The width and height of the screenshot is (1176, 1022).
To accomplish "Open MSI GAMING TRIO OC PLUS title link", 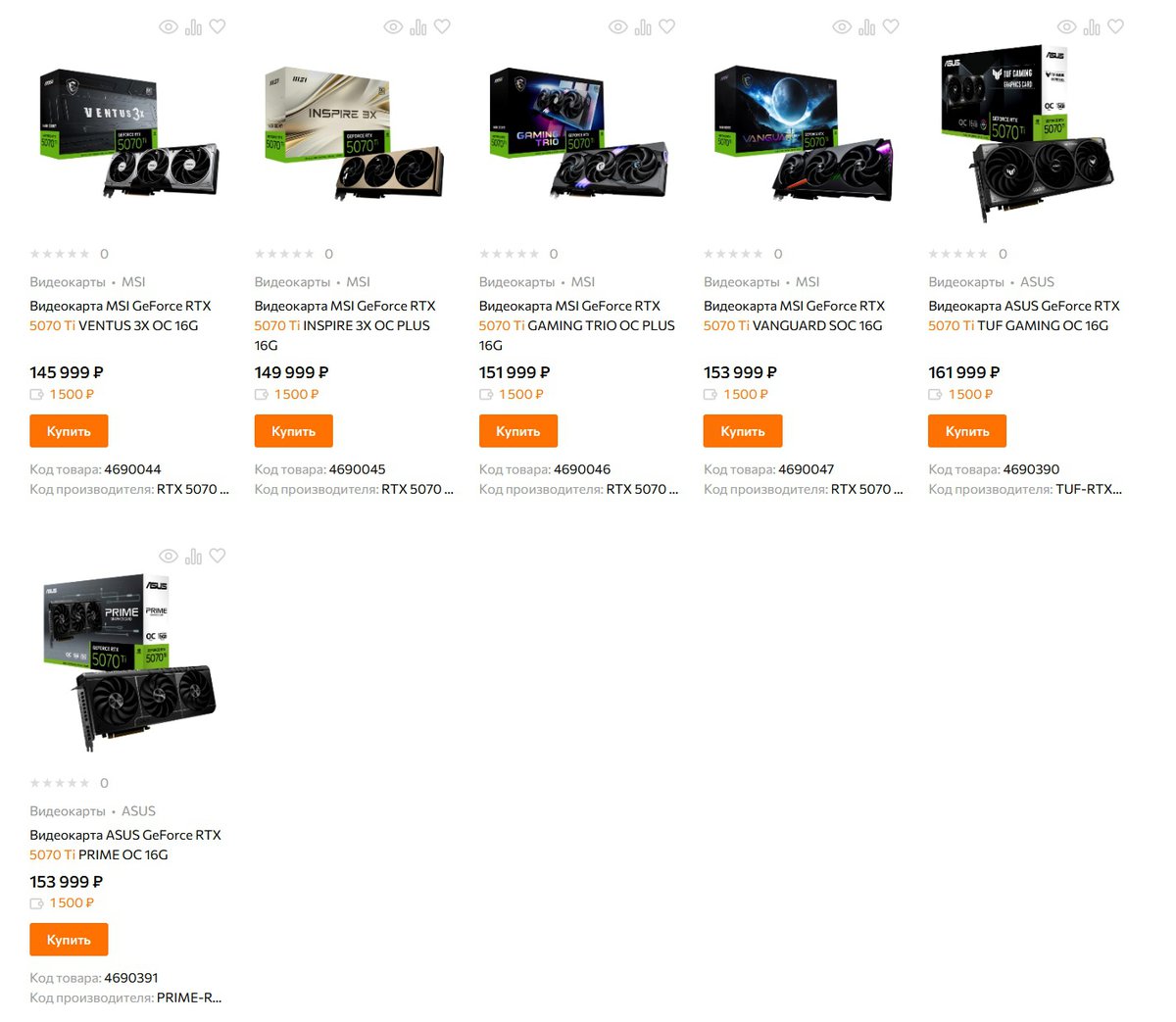I will click(x=577, y=325).
